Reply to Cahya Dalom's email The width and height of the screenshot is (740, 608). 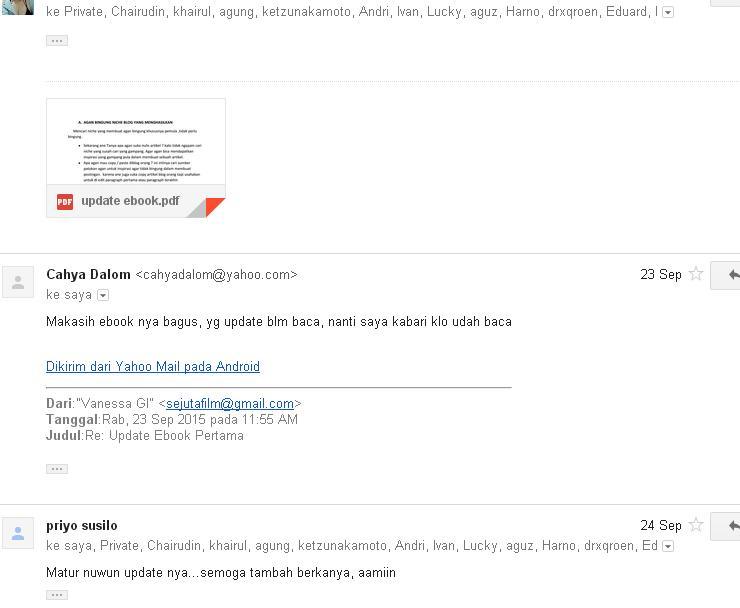pos(730,275)
